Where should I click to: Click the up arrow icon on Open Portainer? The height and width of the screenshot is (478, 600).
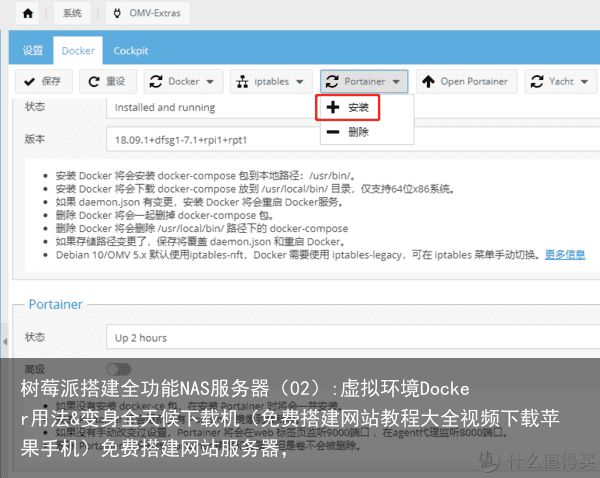pos(428,82)
